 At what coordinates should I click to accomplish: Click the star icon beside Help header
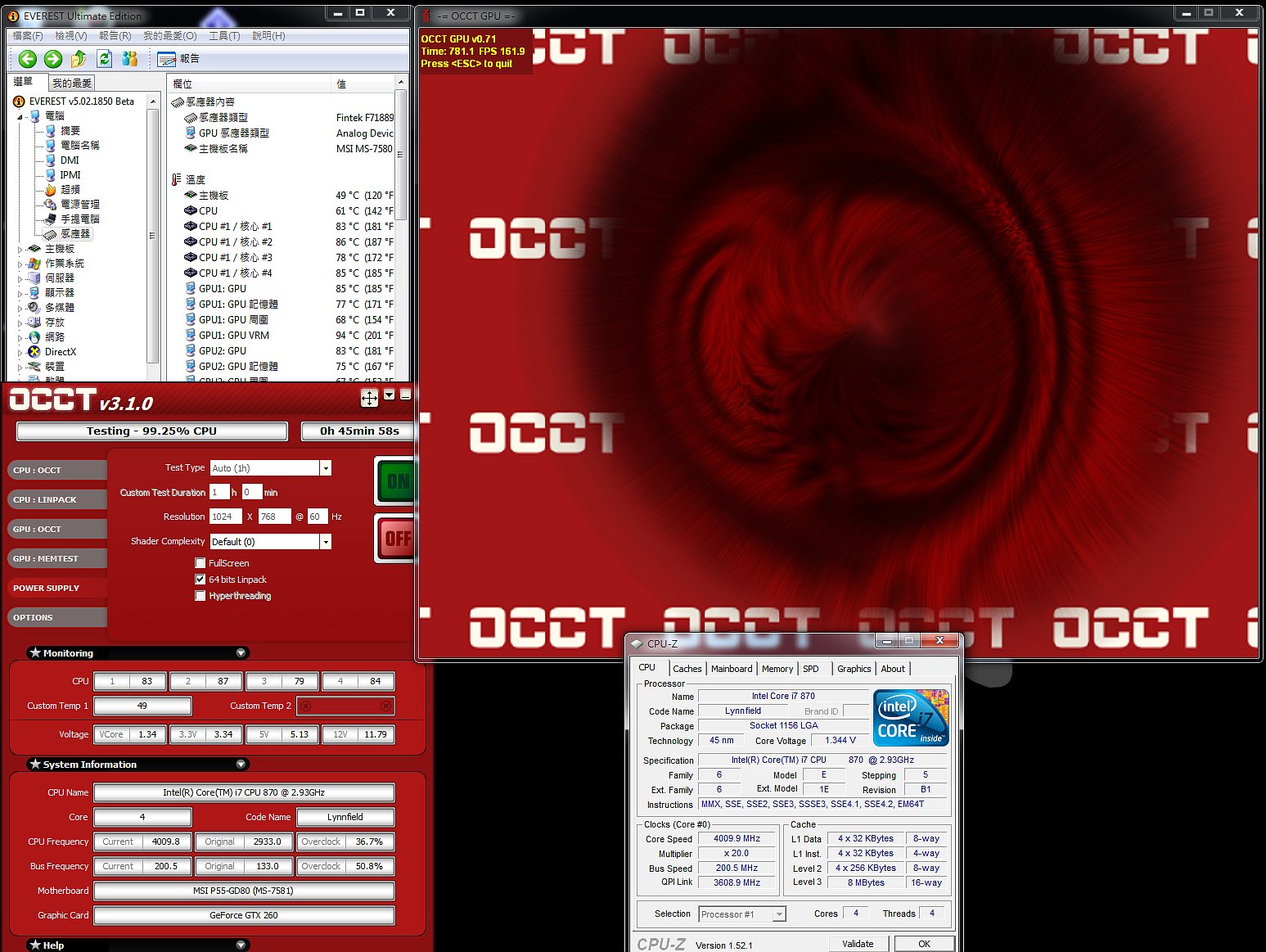35,945
